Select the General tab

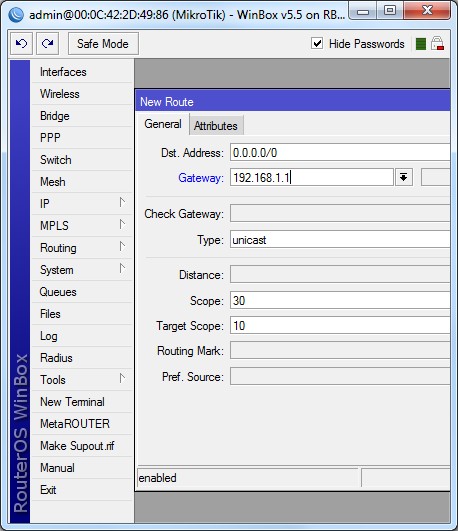(163, 124)
